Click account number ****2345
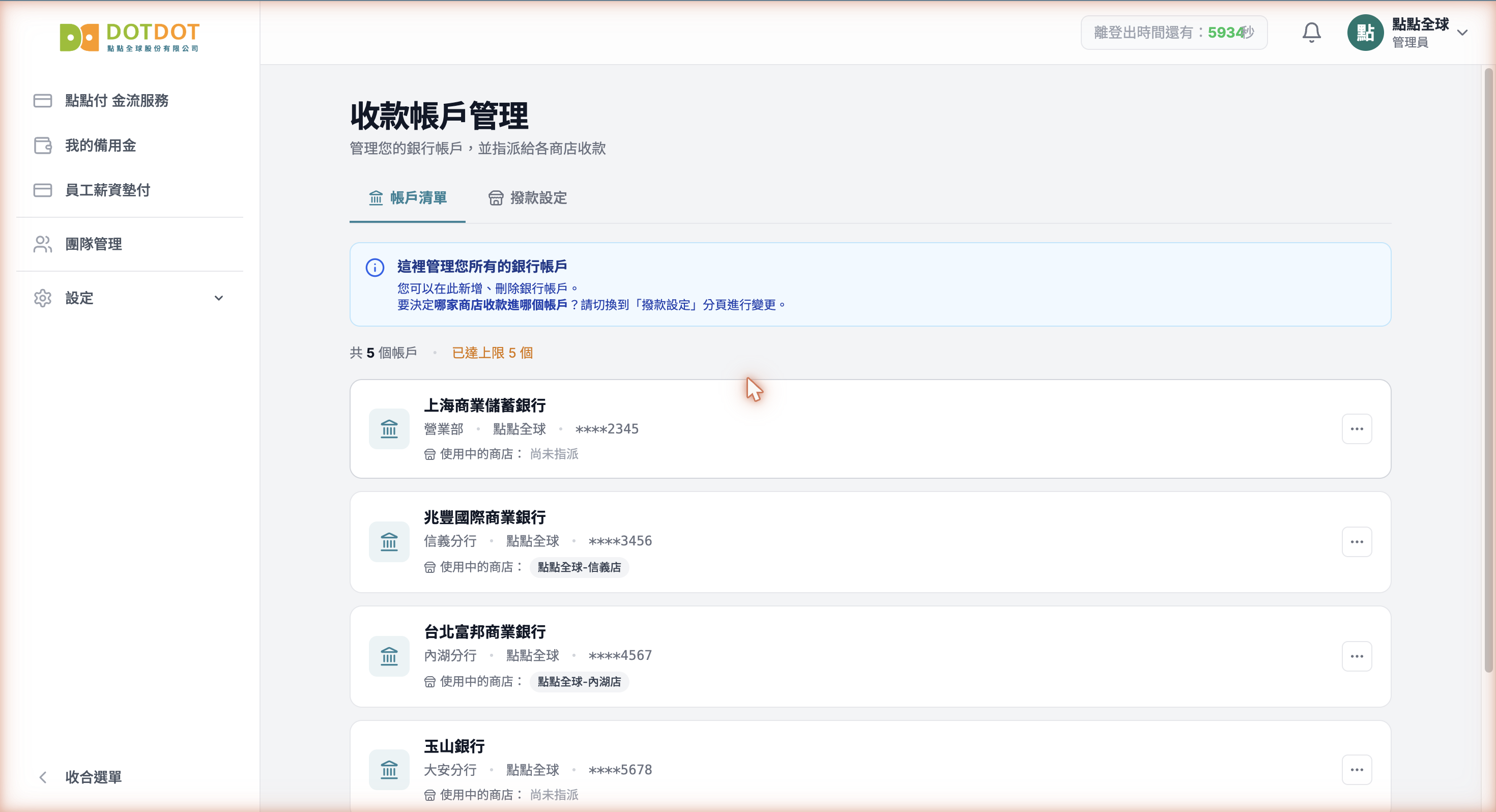The width and height of the screenshot is (1496, 812). tap(607, 429)
